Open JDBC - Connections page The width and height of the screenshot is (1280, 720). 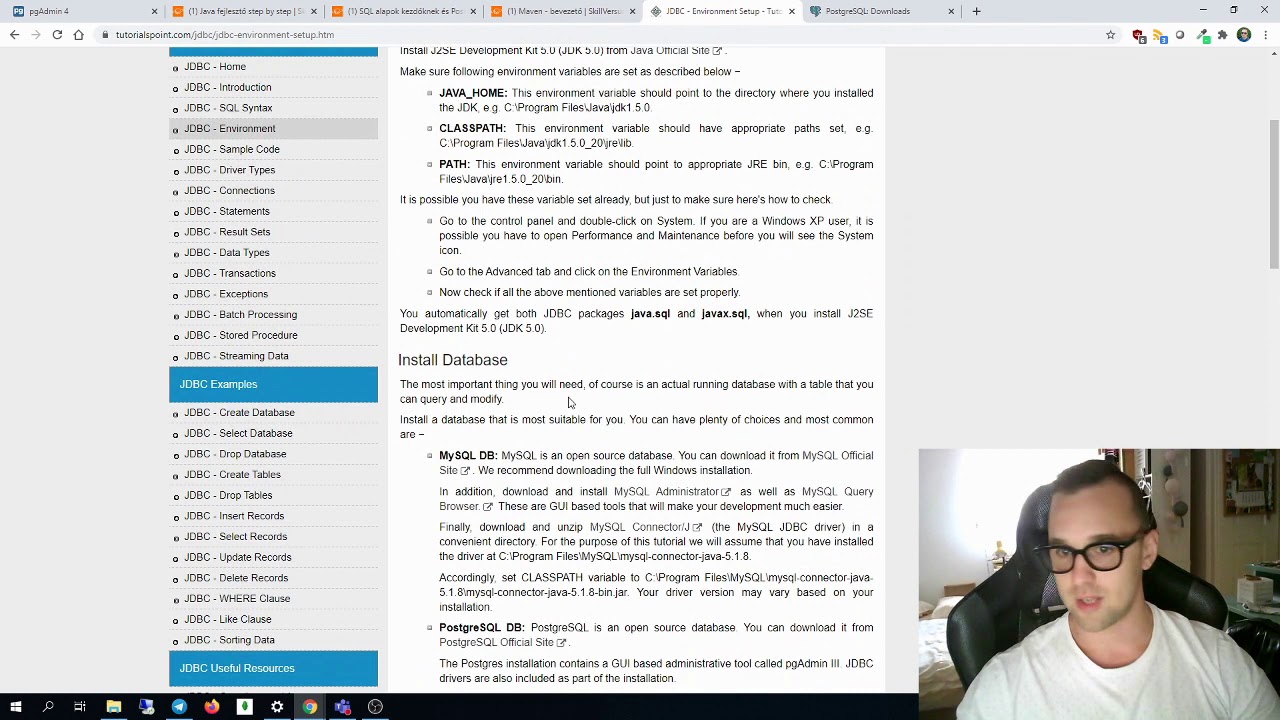tap(229, 191)
